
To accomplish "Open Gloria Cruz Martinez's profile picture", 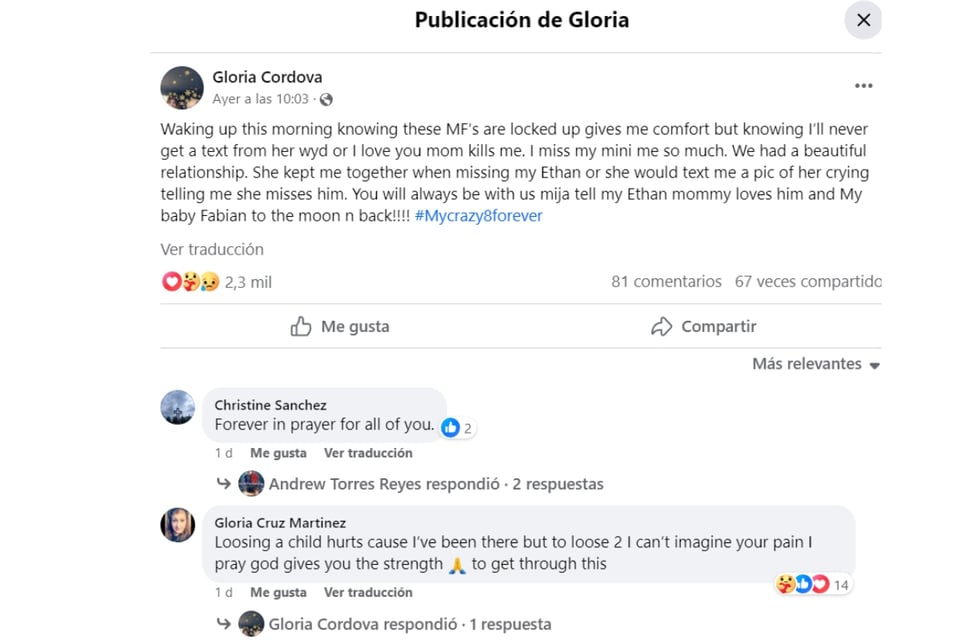I will tap(178, 525).
